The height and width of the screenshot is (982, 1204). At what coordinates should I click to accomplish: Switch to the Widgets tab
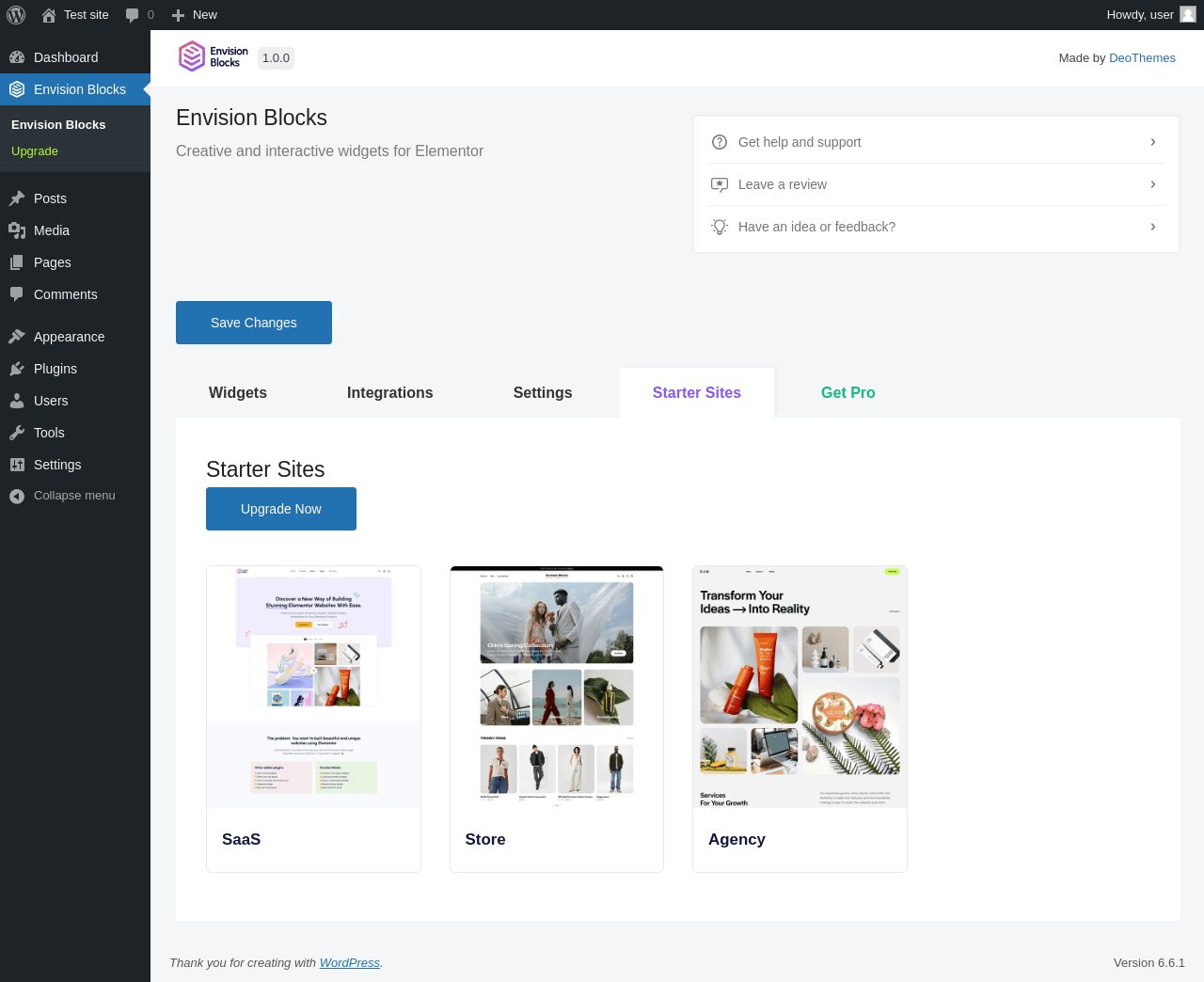[x=238, y=392]
